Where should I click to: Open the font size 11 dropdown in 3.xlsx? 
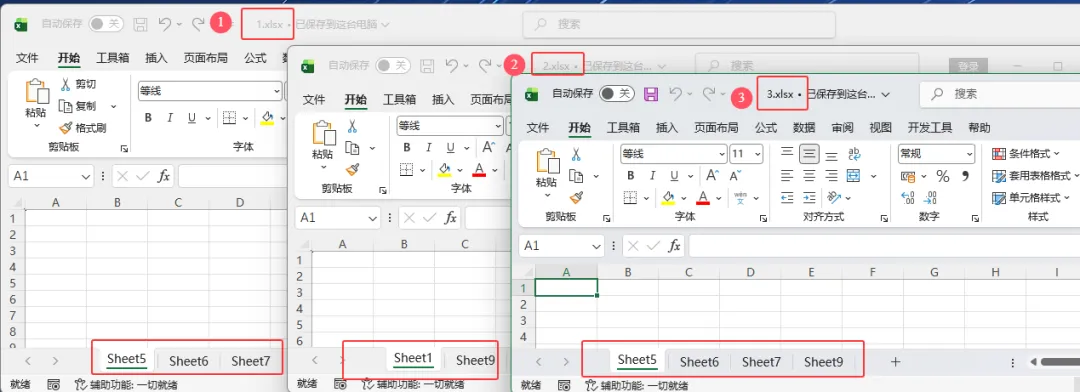pyautogui.click(x=758, y=154)
